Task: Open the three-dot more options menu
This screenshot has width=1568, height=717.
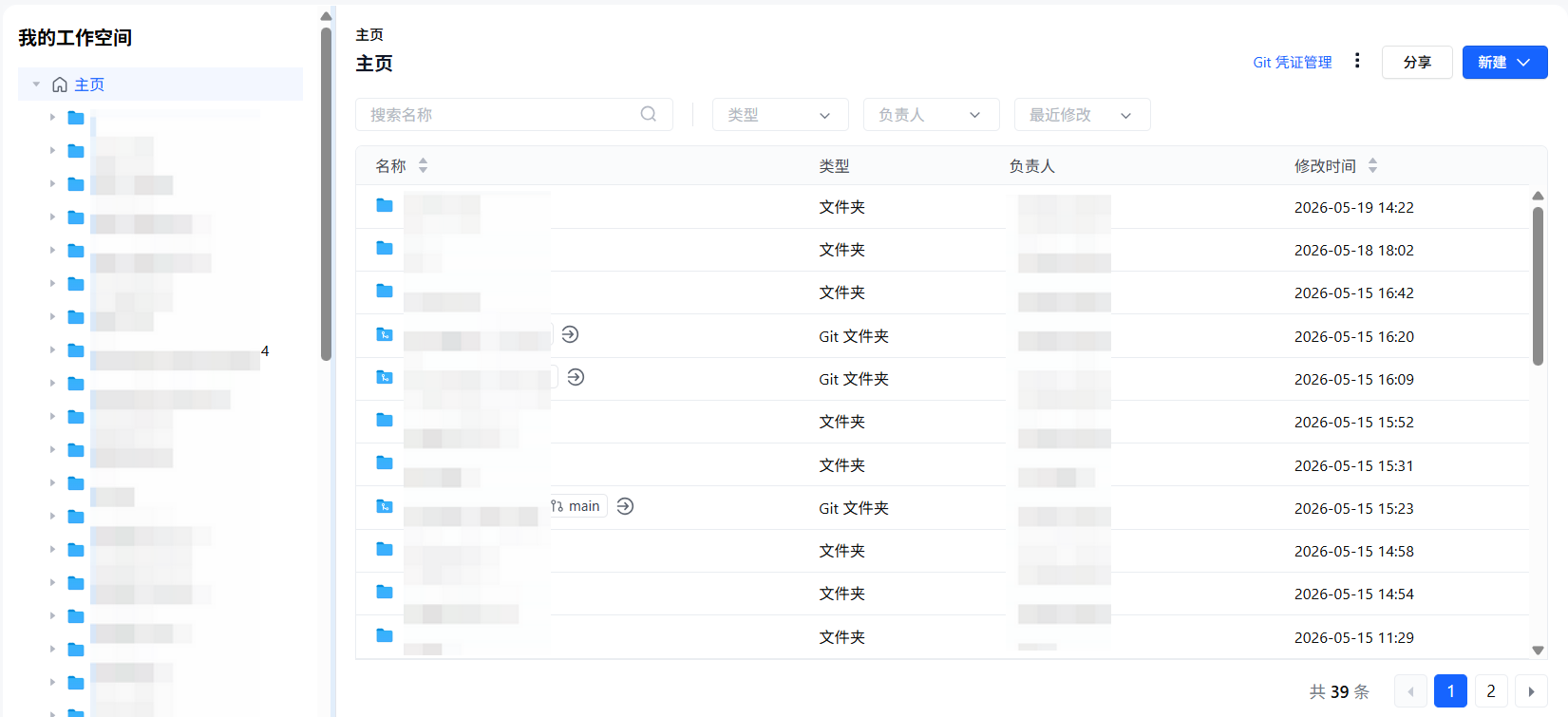Action: (x=1357, y=61)
